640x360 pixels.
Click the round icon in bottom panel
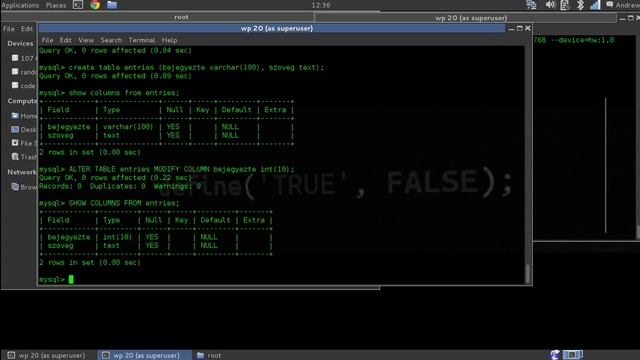point(555,355)
